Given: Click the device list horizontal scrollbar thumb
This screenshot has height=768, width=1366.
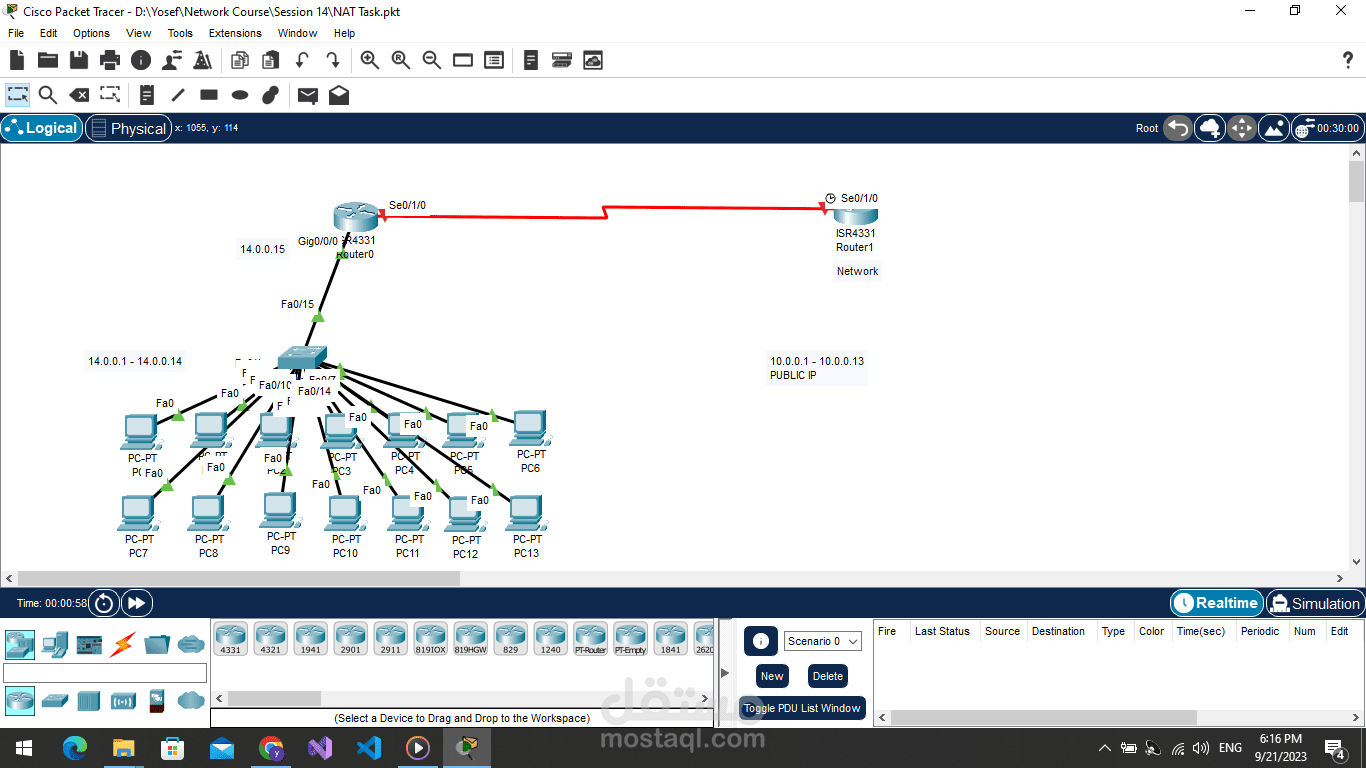Looking at the screenshot, I should [274, 698].
